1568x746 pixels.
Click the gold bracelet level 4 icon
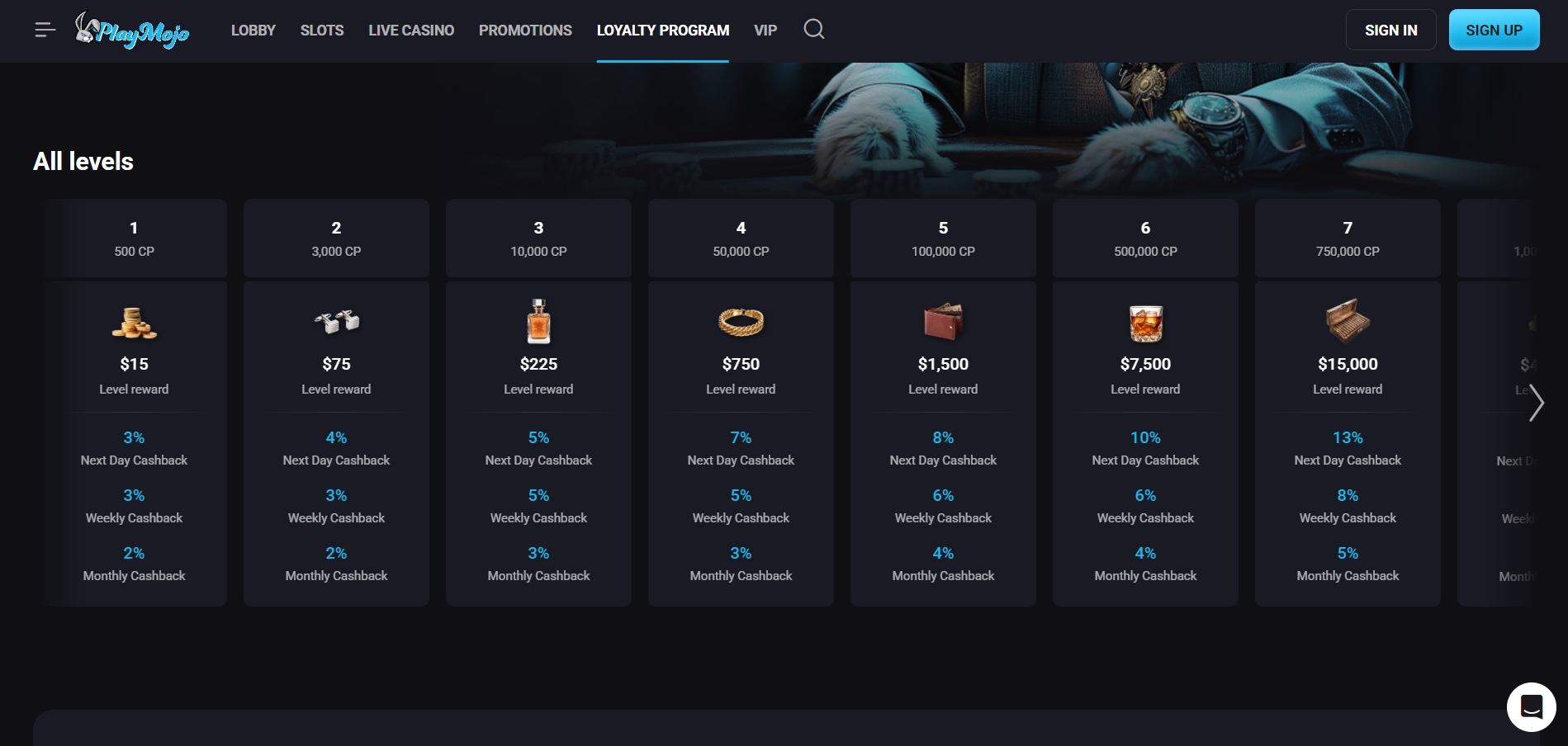pyautogui.click(x=741, y=322)
